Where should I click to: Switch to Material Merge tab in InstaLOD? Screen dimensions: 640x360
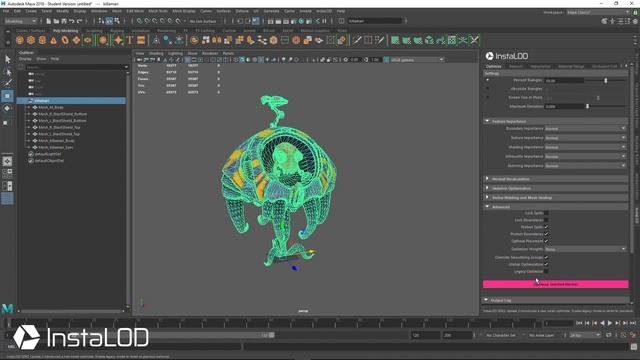click(x=571, y=66)
